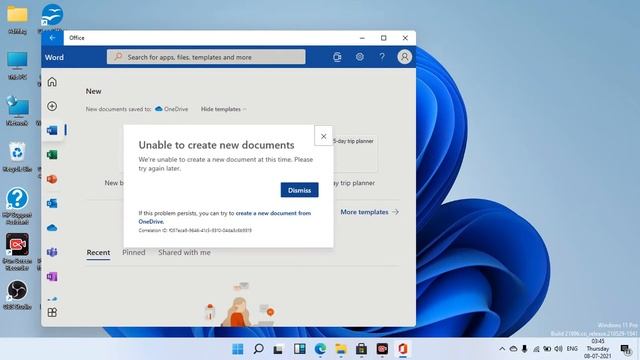Close the Unable to create dialog
Screen dimensions: 640x360
(323, 136)
